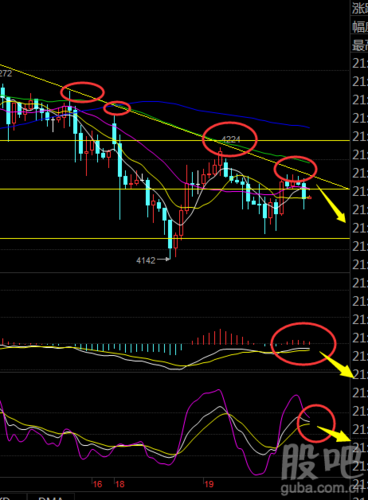Click the 4224 high price label
This screenshot has width=368, height=500.
tap(231, 139)
